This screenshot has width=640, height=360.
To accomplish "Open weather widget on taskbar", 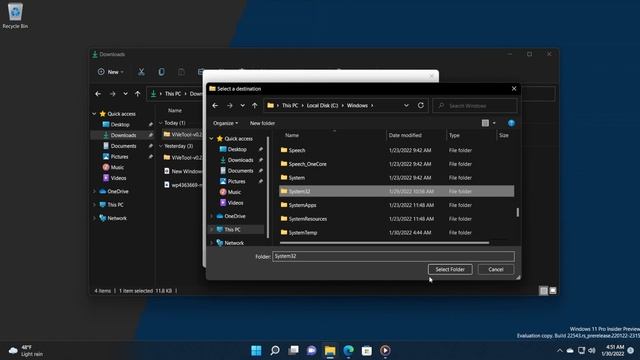I will [26, 351].
